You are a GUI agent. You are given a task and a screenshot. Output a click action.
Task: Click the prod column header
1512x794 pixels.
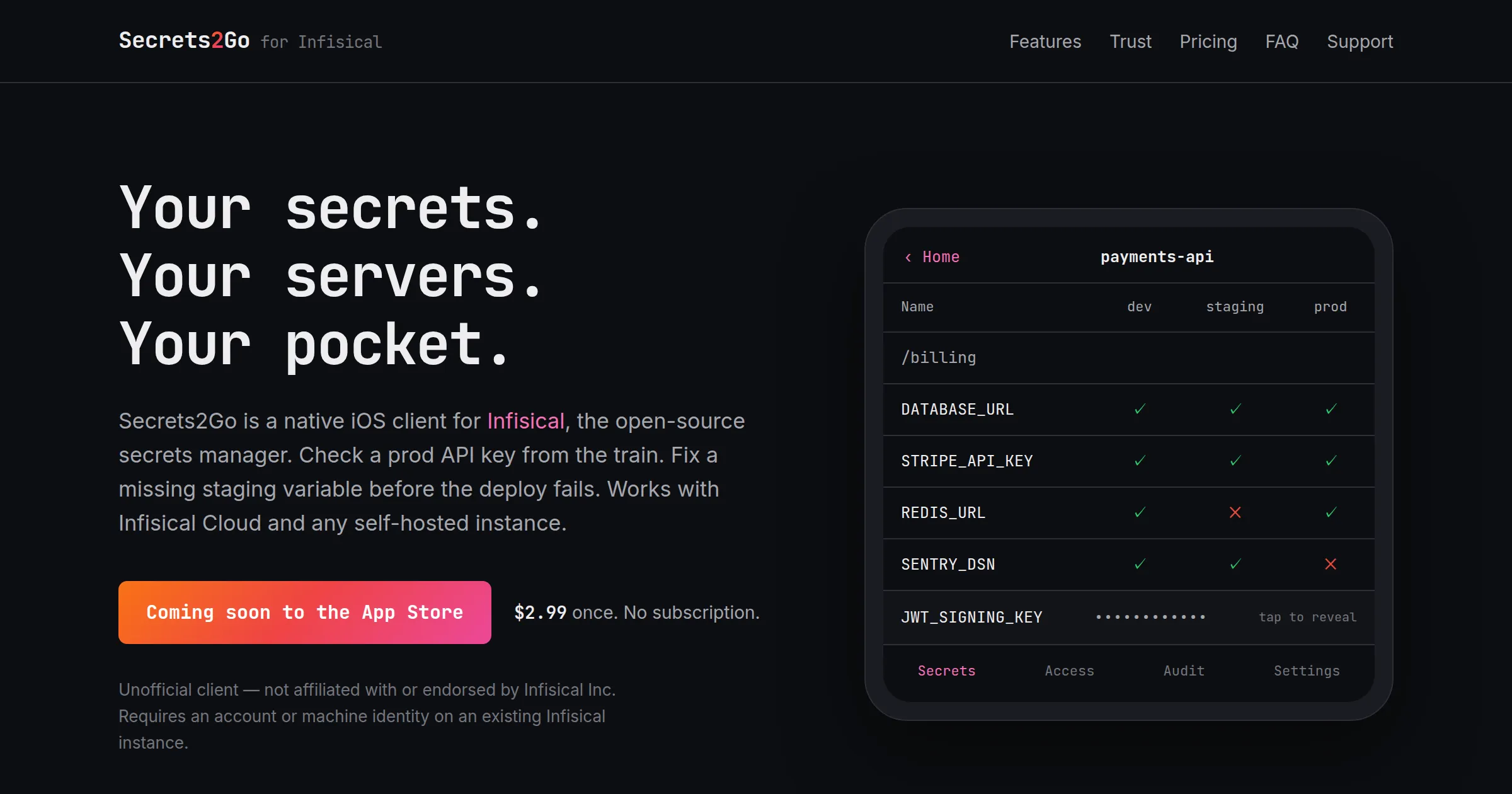click(x=1331, y=307)
